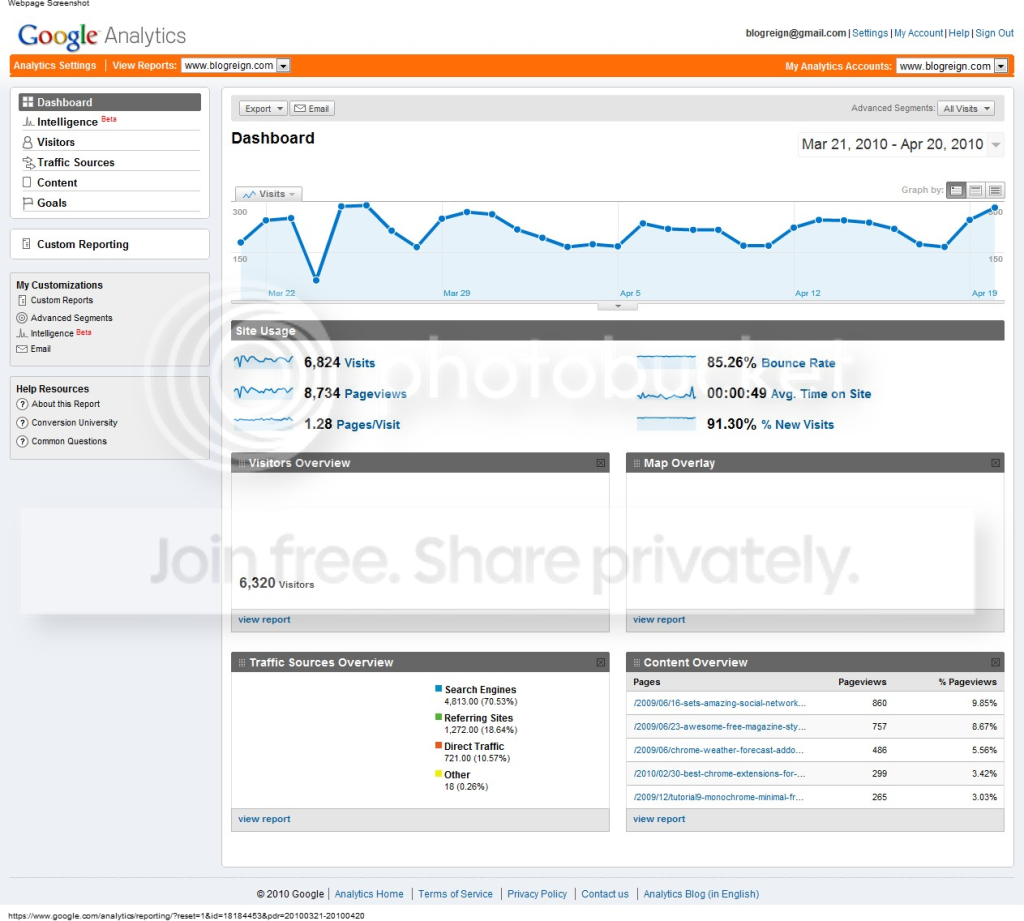Click the Visitors overview sparkline for Visits

tap(263, 361)
